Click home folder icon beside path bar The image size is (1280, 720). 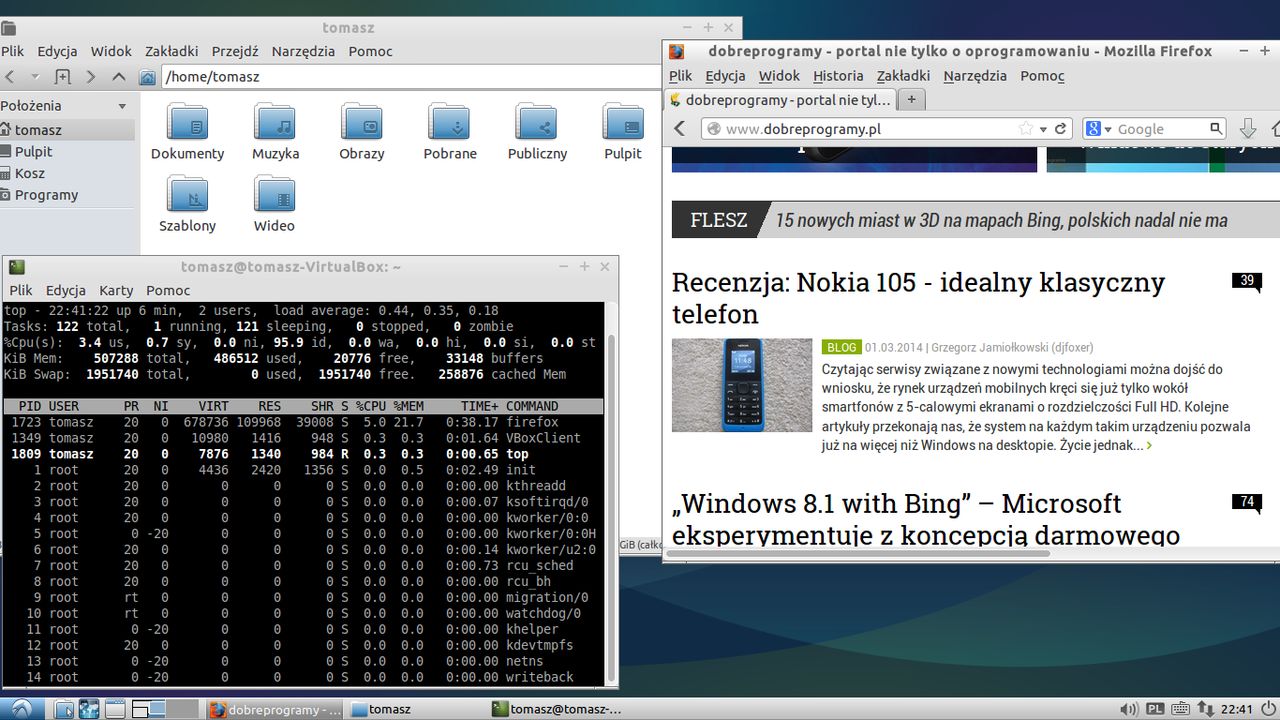tap(147, 77)
